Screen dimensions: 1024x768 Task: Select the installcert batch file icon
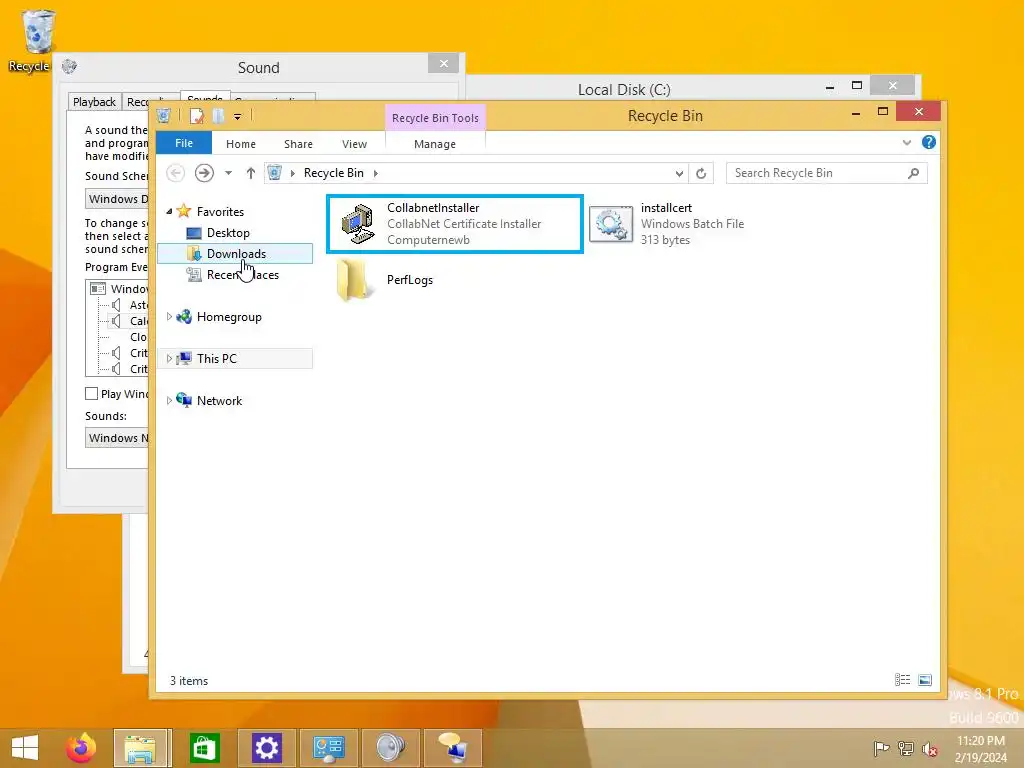pyautogui.click(x=611, y=224)
